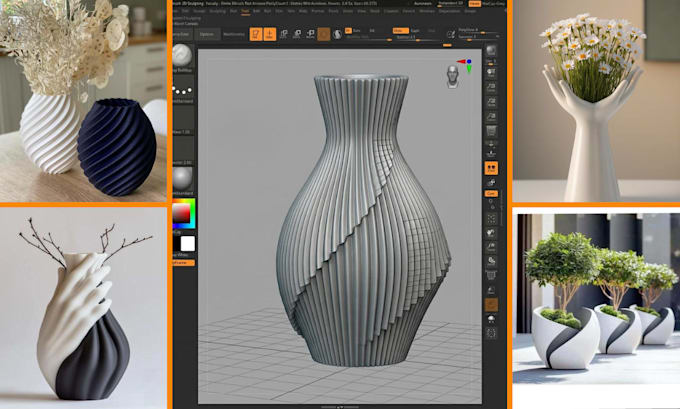The image size is (680, 409).
Task: Toggle the Solo mode icon
Action: tap(491, 319)
